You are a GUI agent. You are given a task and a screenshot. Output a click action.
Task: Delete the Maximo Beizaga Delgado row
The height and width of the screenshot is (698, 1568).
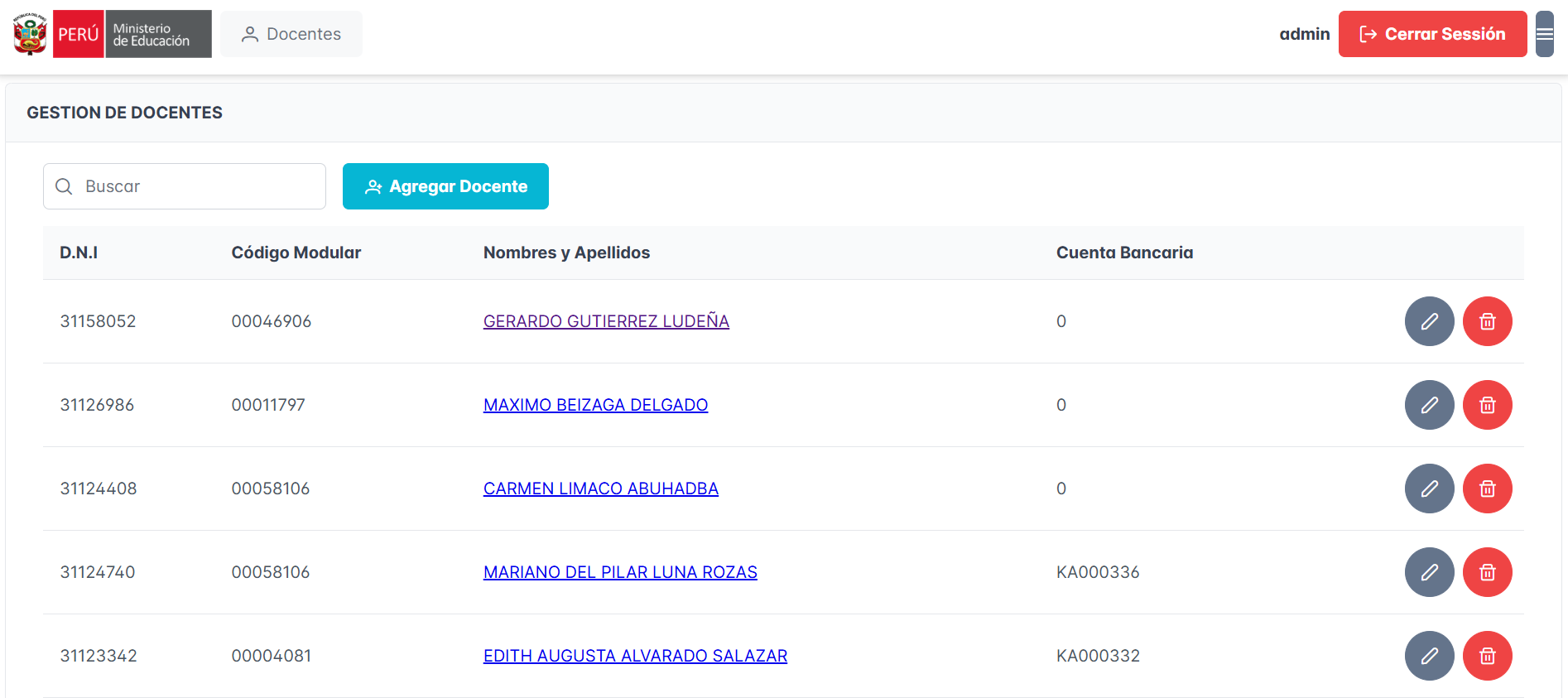click(1487, 405)
